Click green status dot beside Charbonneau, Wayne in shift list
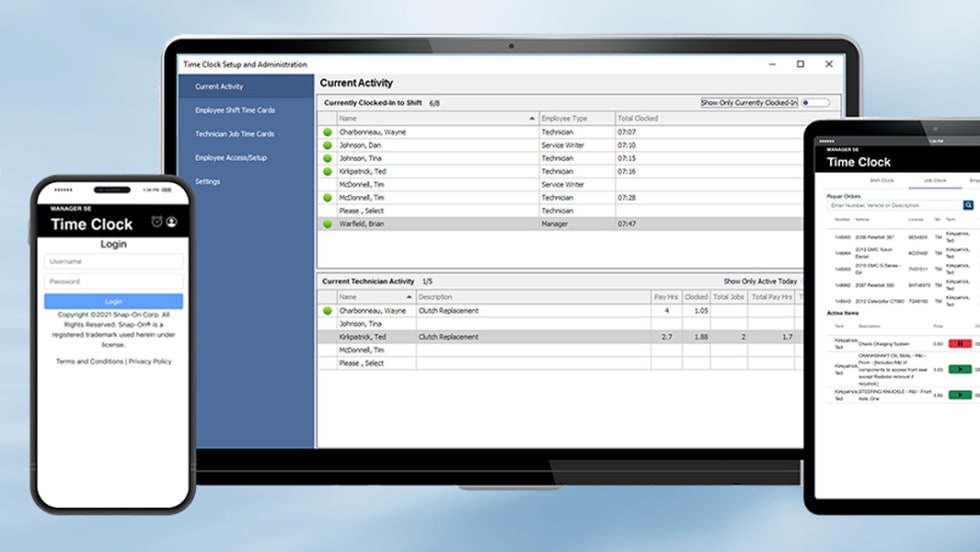Image resolution: width=980 pixels, height=552 pixels. click(x=327, y=132)
